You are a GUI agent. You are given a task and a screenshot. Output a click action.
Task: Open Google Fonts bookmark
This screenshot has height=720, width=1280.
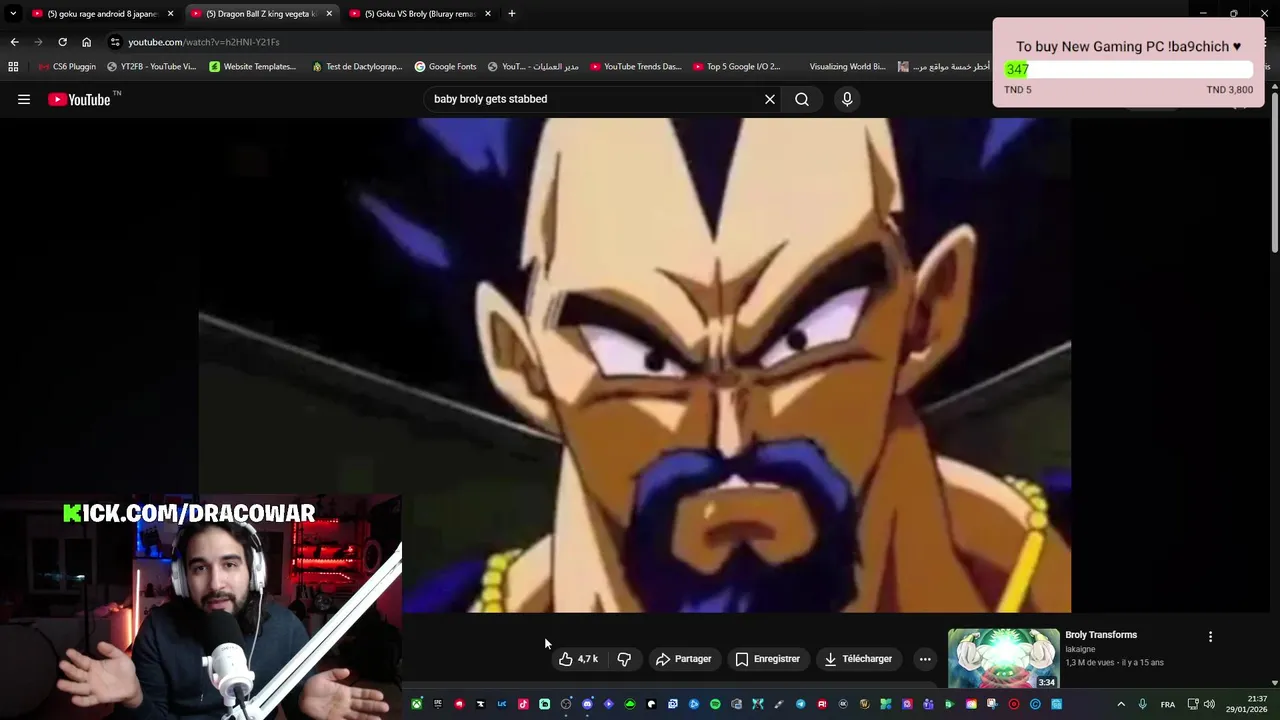pos(446,67)
